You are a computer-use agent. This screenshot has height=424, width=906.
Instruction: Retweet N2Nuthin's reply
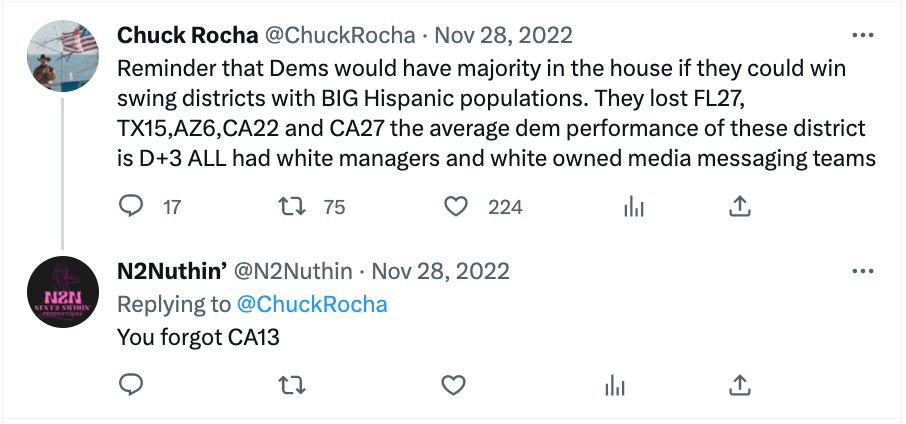(x=293, y=384)
